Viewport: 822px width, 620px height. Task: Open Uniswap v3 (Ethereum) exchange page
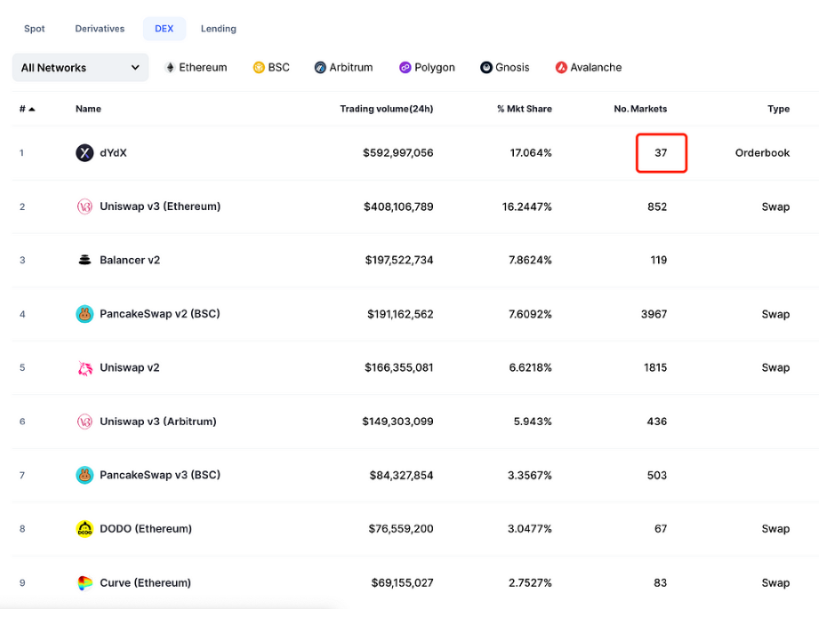coord(160,206)
